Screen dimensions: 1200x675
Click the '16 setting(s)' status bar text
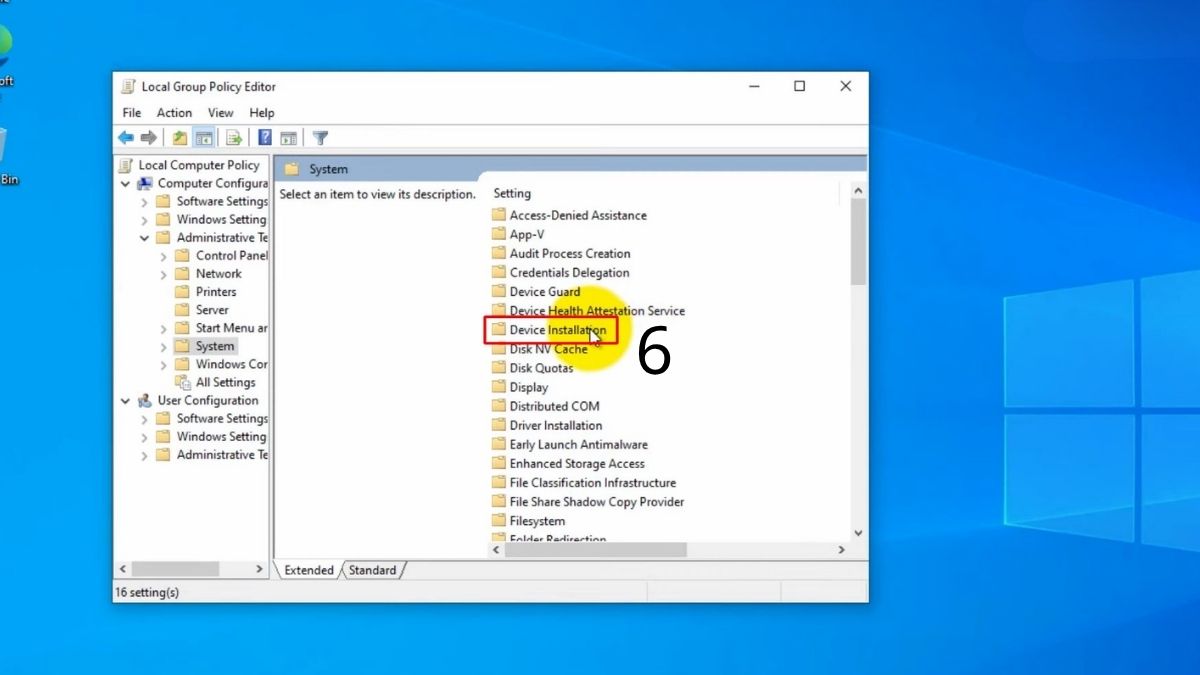[147, 592]
